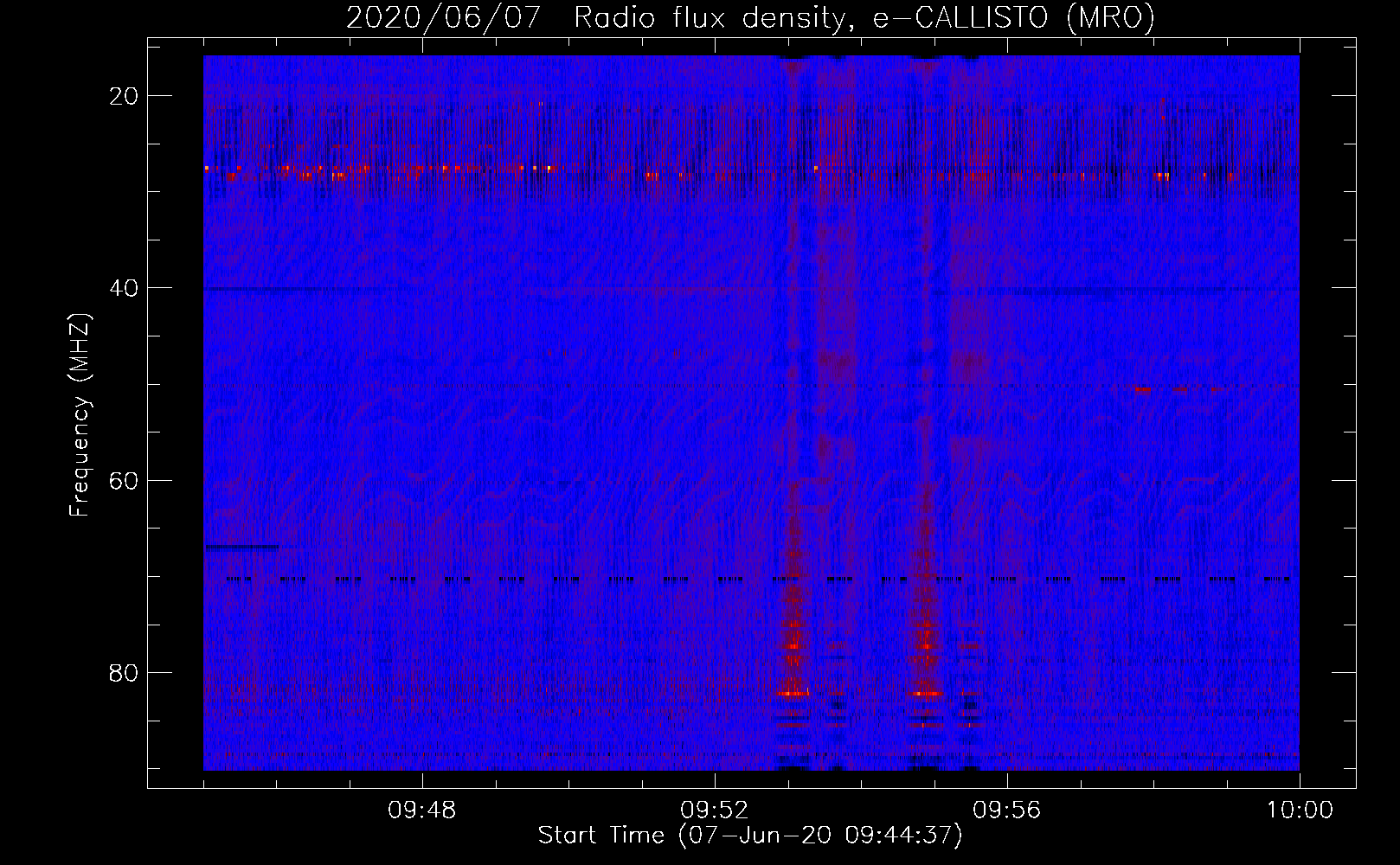Click the bright radio burst near 09:55 at 82 MHz
This screenshot has height=865, width=1400.
[x=928, y=693]
